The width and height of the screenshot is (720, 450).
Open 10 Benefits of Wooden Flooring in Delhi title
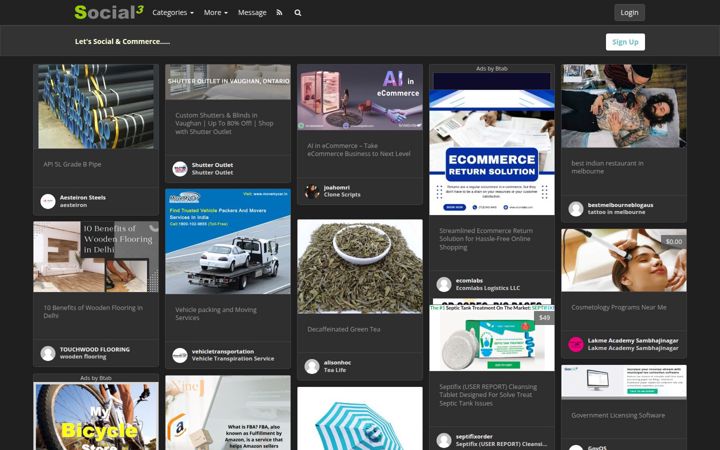click(x=93, y=311)
